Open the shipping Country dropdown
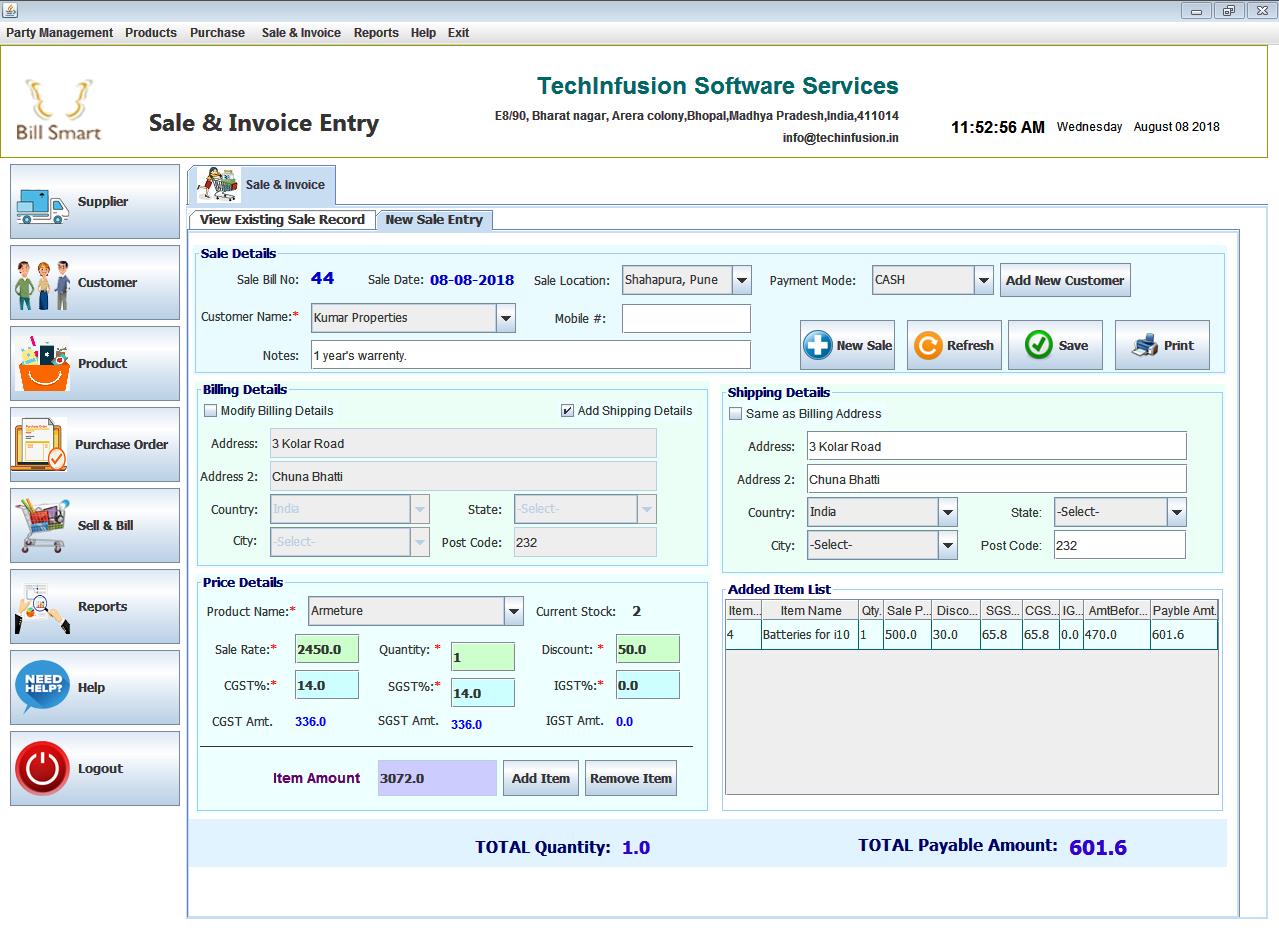Image resolution: width=1279 pixels, height=944 pixels. click(947, 513)
